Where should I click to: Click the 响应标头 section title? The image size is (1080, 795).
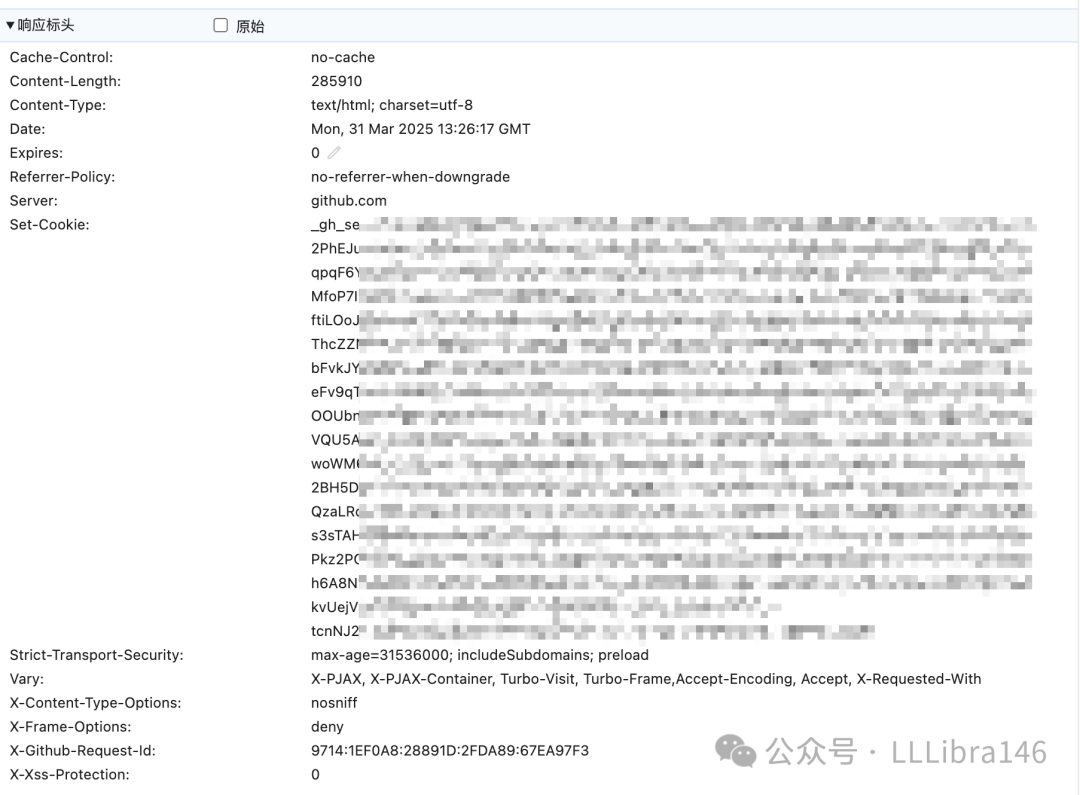point(45,25)
